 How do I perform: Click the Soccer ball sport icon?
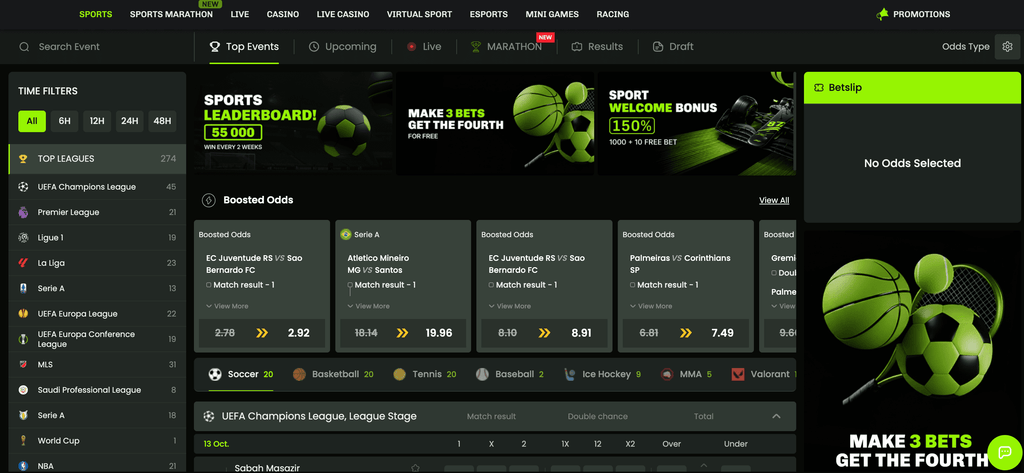[x=215, y=374]
